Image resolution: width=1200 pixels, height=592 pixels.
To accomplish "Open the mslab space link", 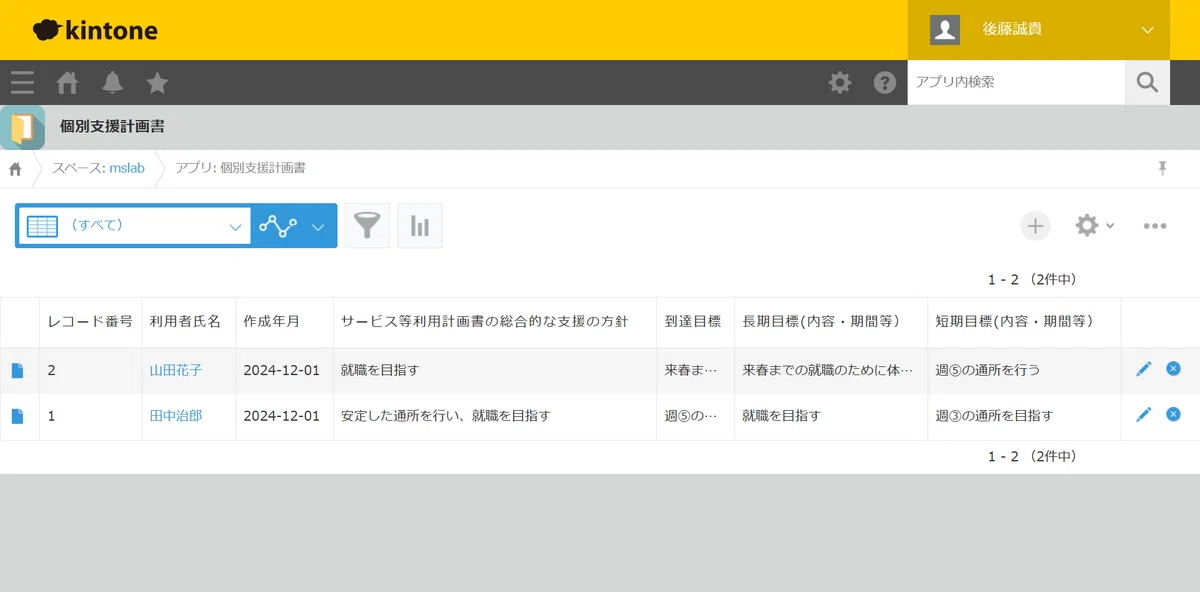I will tap(127, 168).
